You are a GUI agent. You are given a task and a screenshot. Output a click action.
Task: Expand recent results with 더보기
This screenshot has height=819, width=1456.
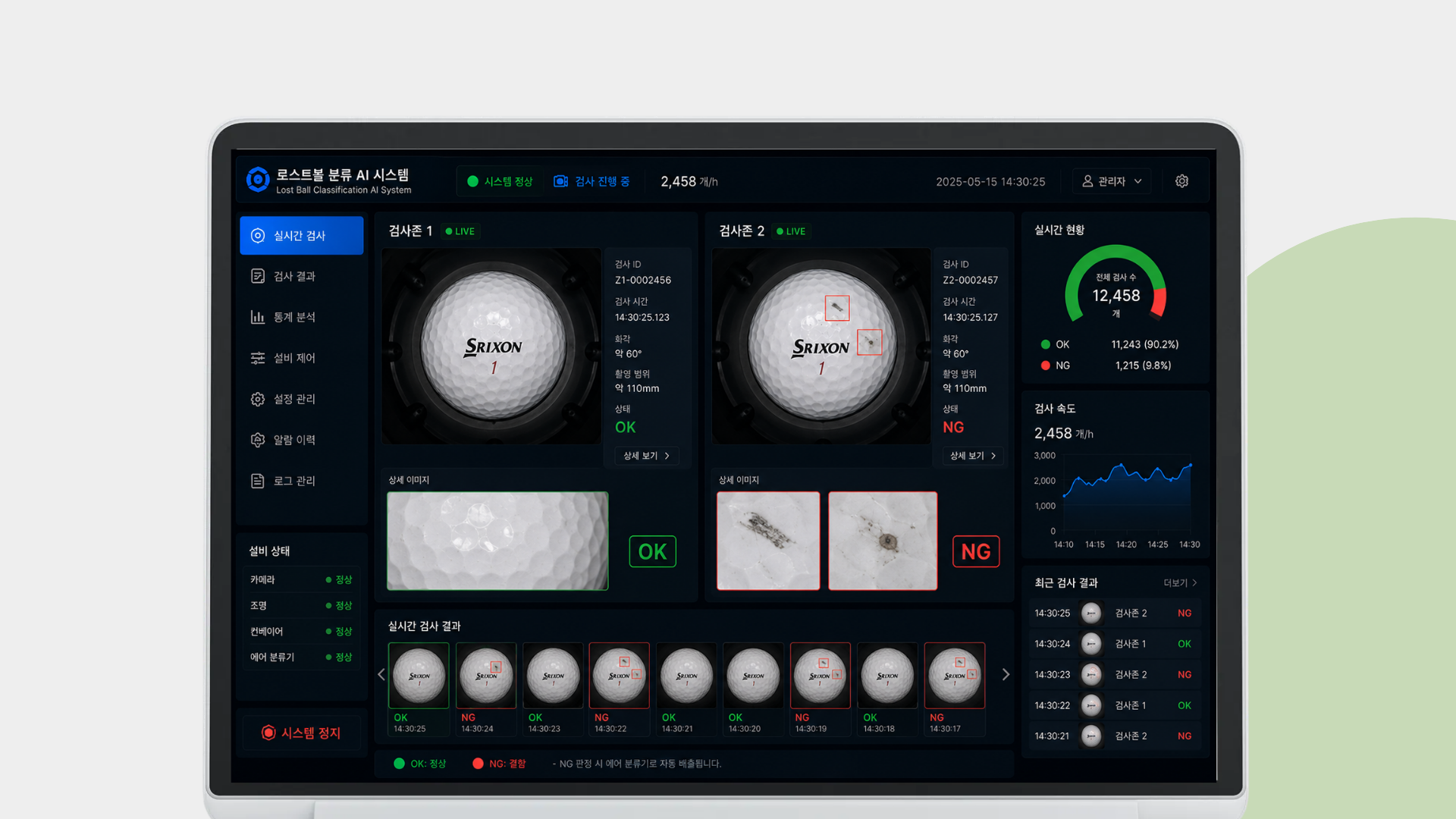1180,583
